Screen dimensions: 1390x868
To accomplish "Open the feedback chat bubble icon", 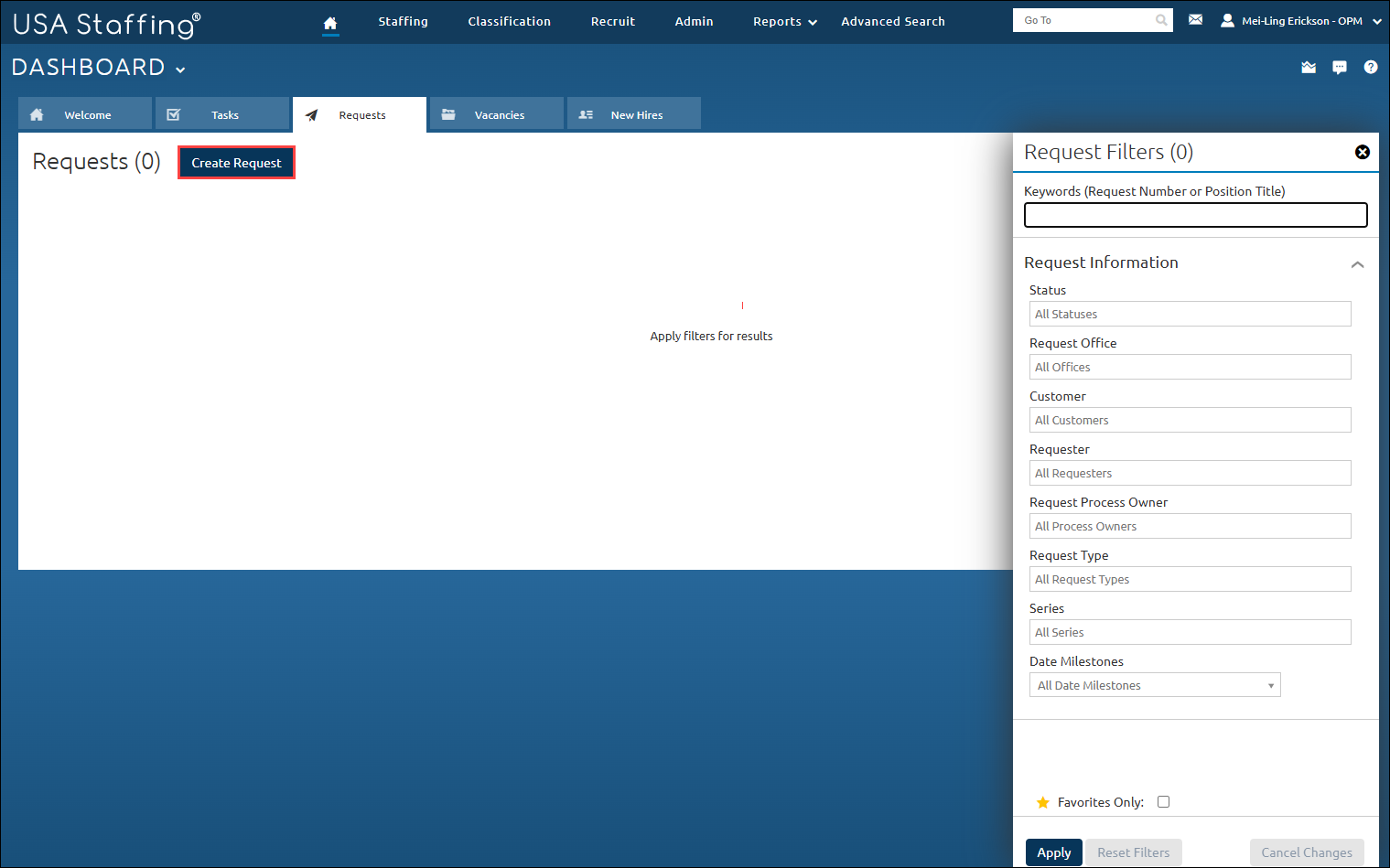I will 1340,67.
